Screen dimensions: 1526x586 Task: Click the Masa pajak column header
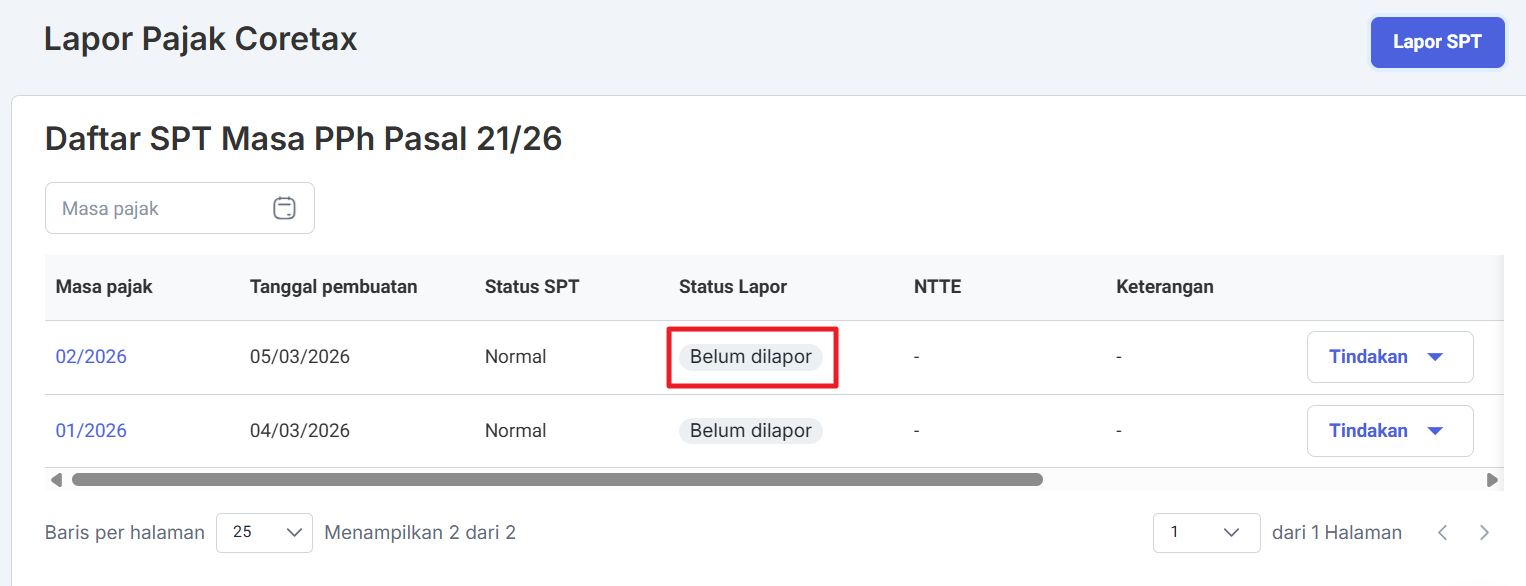104,287
